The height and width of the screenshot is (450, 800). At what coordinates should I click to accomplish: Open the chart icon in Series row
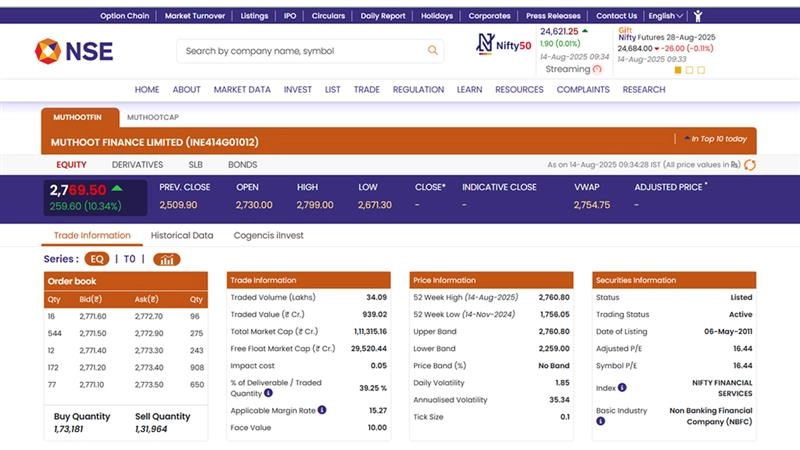click(x=166, y=259)
